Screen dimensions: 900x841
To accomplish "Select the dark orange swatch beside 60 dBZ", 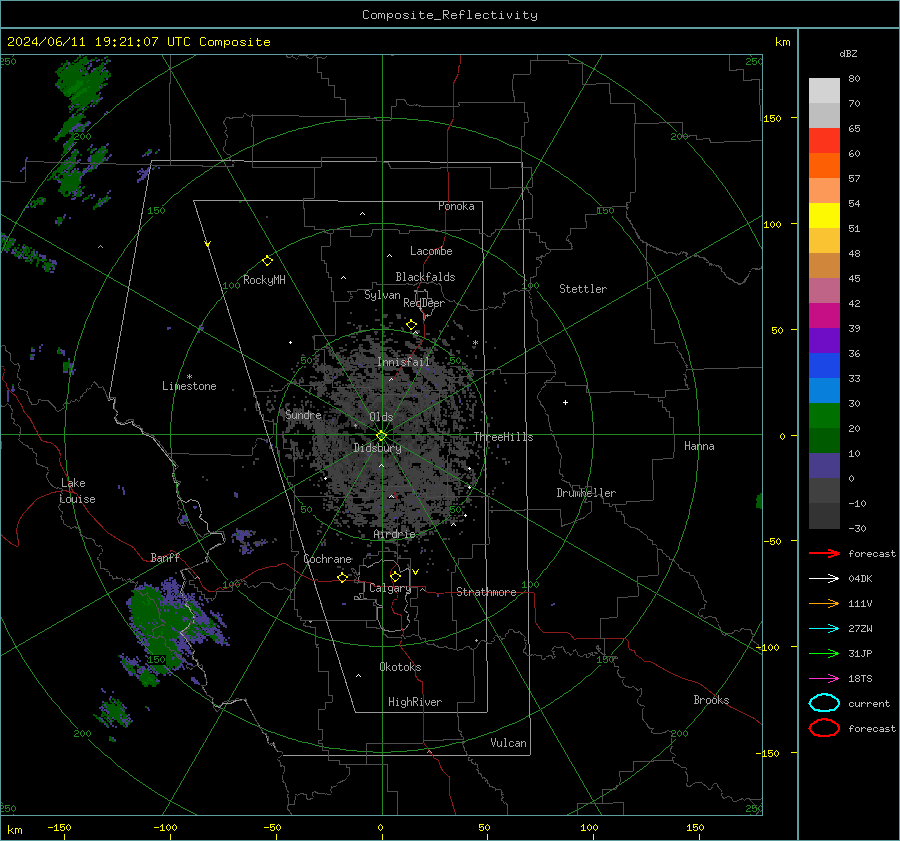I will click(x=824, y=165).
